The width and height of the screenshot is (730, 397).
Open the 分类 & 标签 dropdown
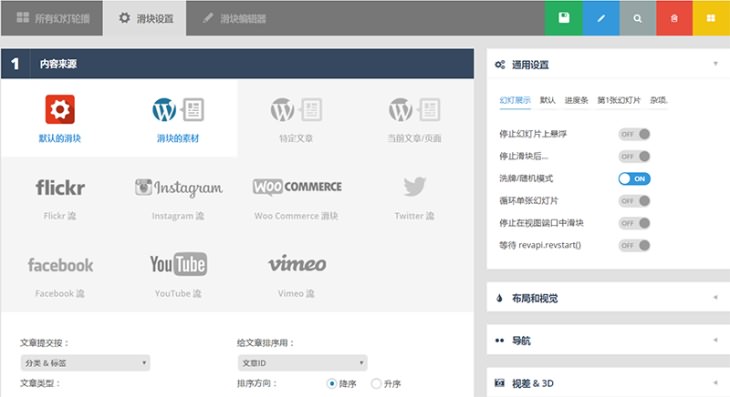85,363
